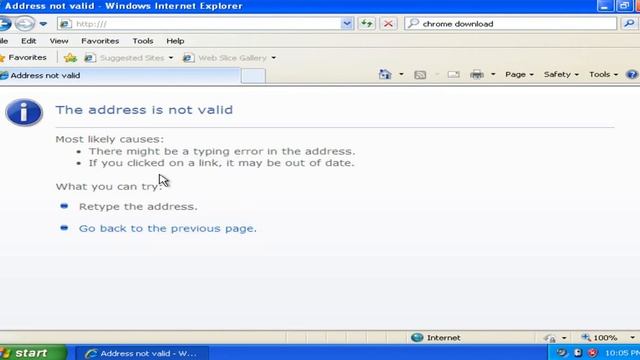Open the Windows start menu
The image size is (640, 360).
33,353
